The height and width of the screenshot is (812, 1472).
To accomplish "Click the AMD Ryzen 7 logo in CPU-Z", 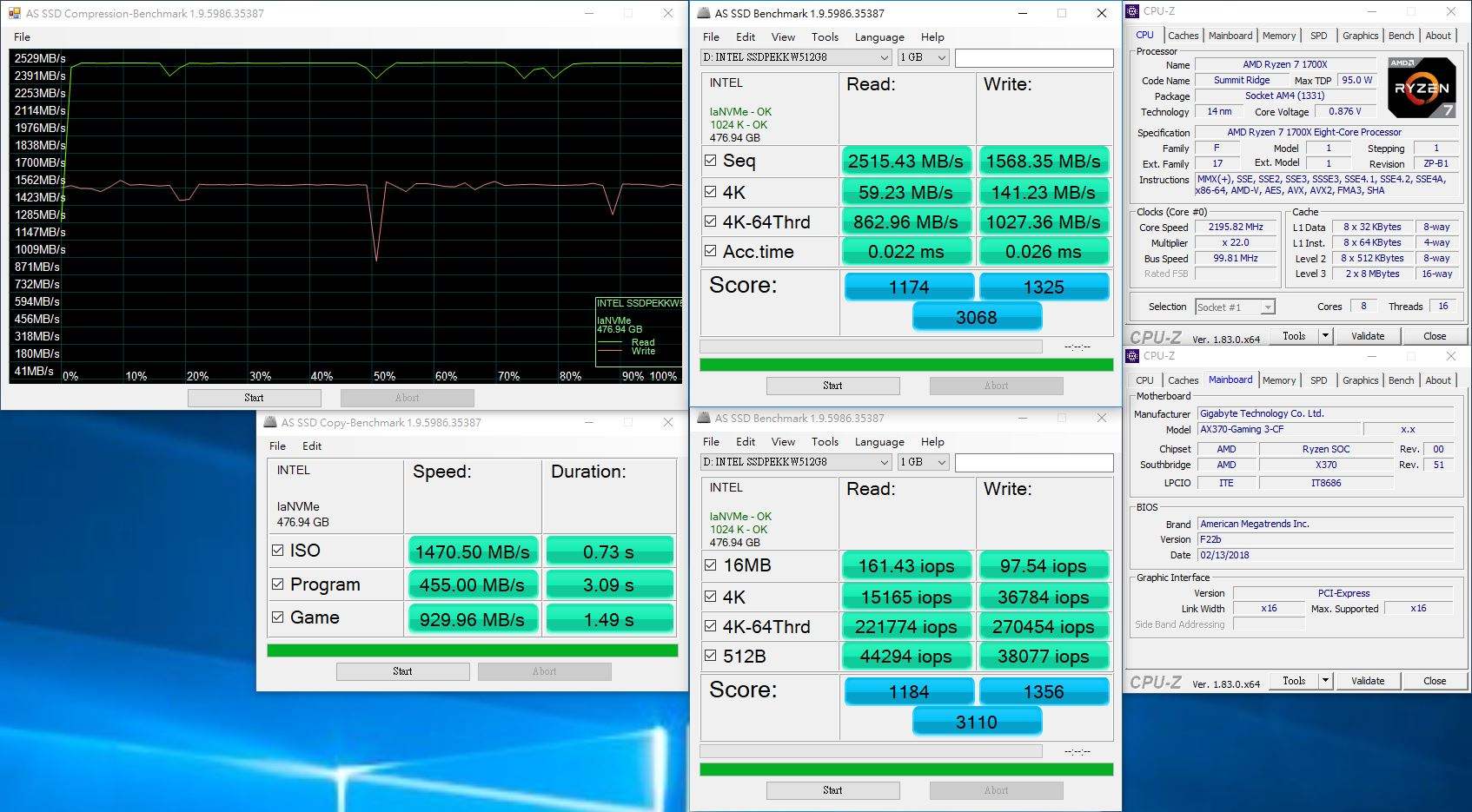I will (x=1422, y=87).
